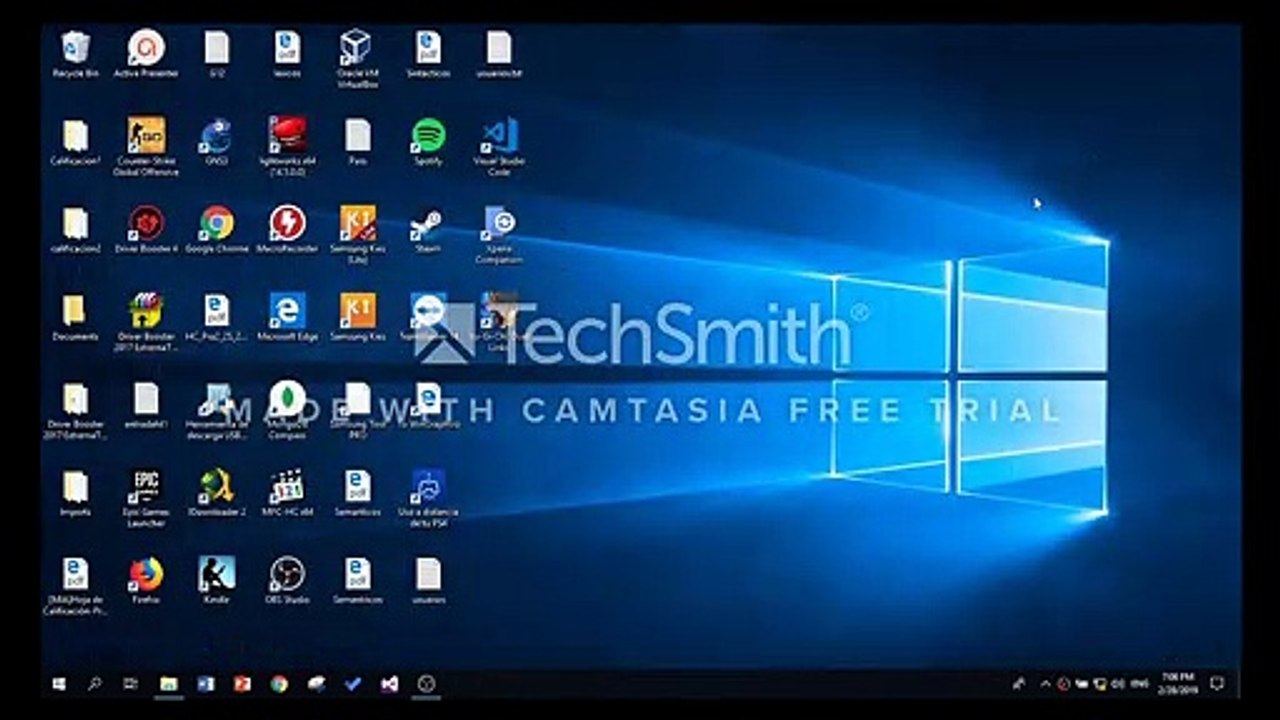Open the Windows Start menu

tap(59, 684)
